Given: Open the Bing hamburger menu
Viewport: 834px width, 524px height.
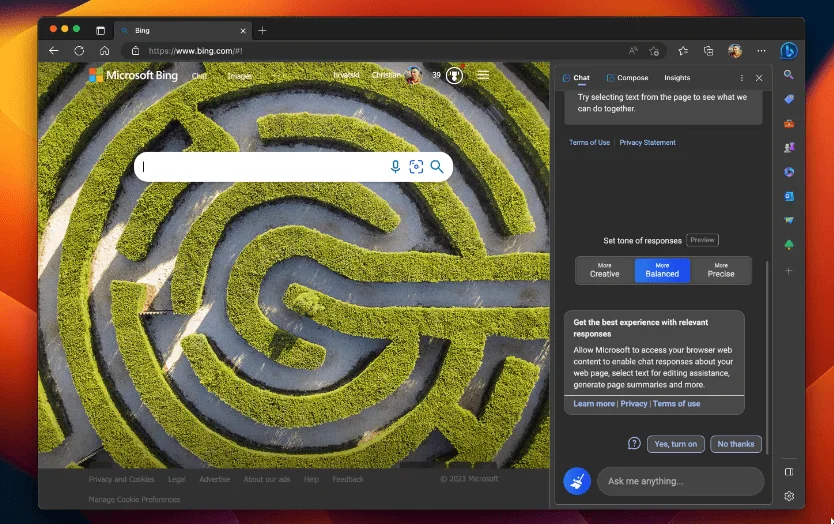Looking at the screenshot, I should tap(483, 75).
